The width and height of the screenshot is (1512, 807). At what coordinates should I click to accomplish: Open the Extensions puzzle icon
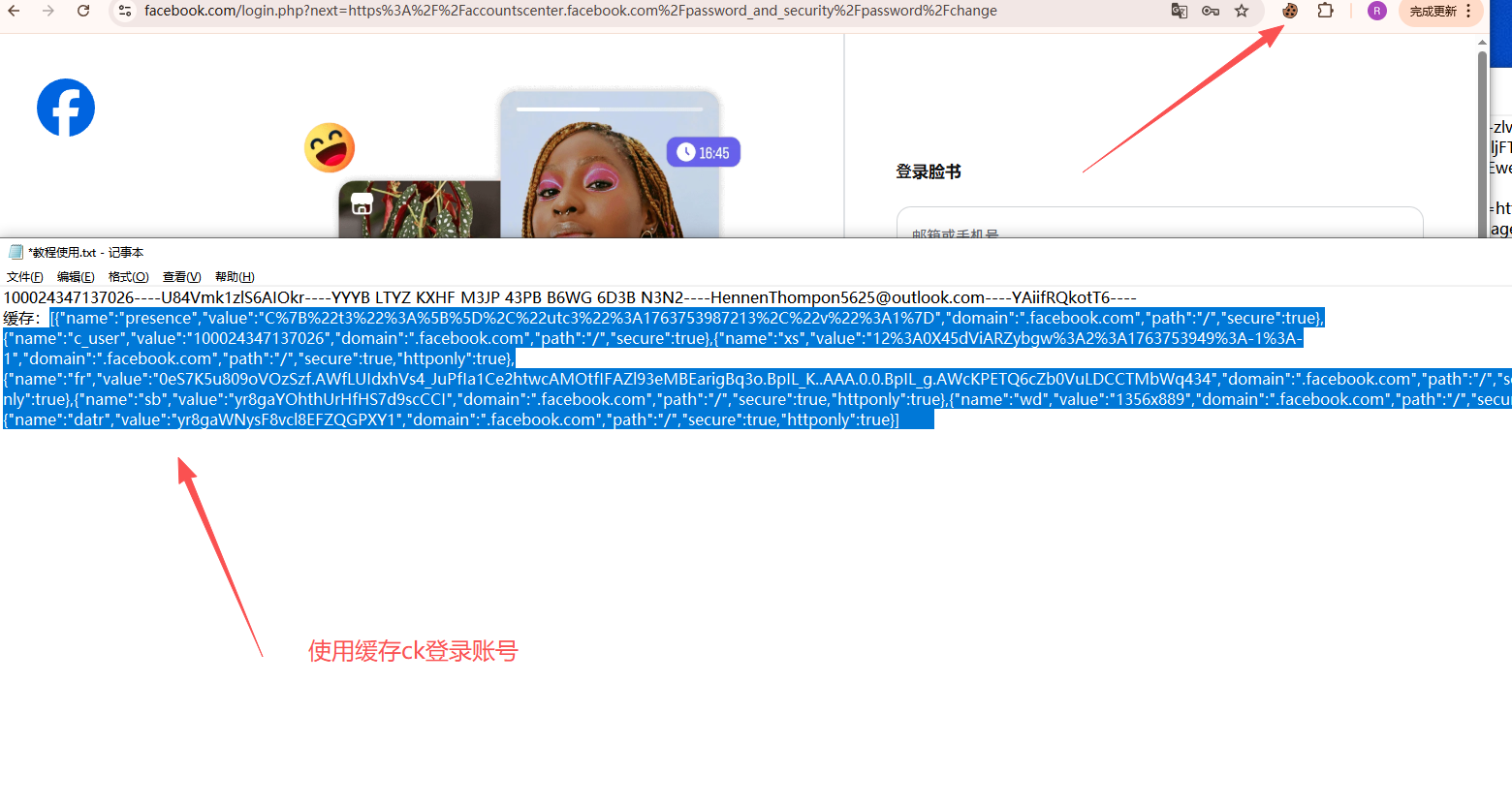[1325, 11]
